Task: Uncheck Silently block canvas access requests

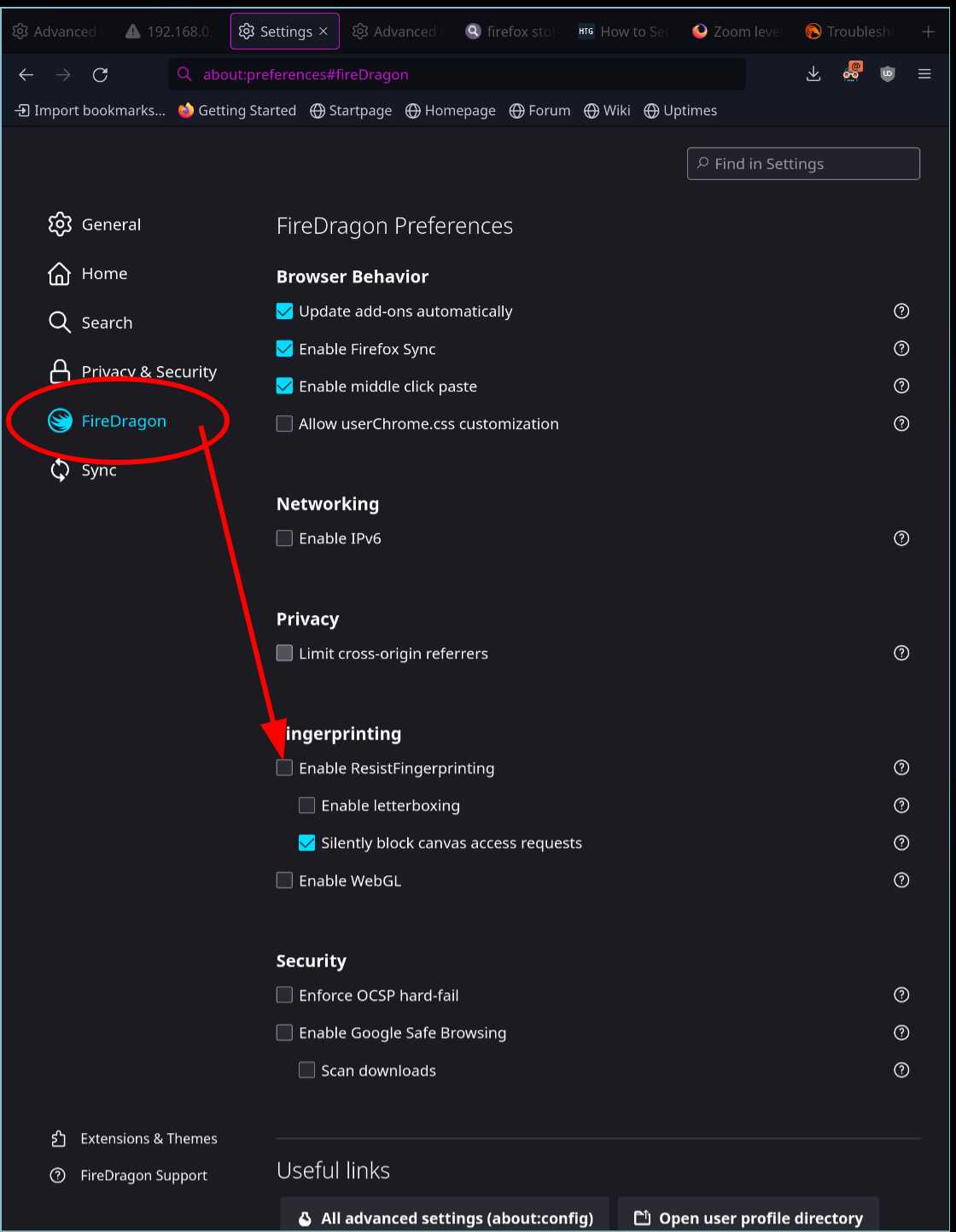Action: 307,843
